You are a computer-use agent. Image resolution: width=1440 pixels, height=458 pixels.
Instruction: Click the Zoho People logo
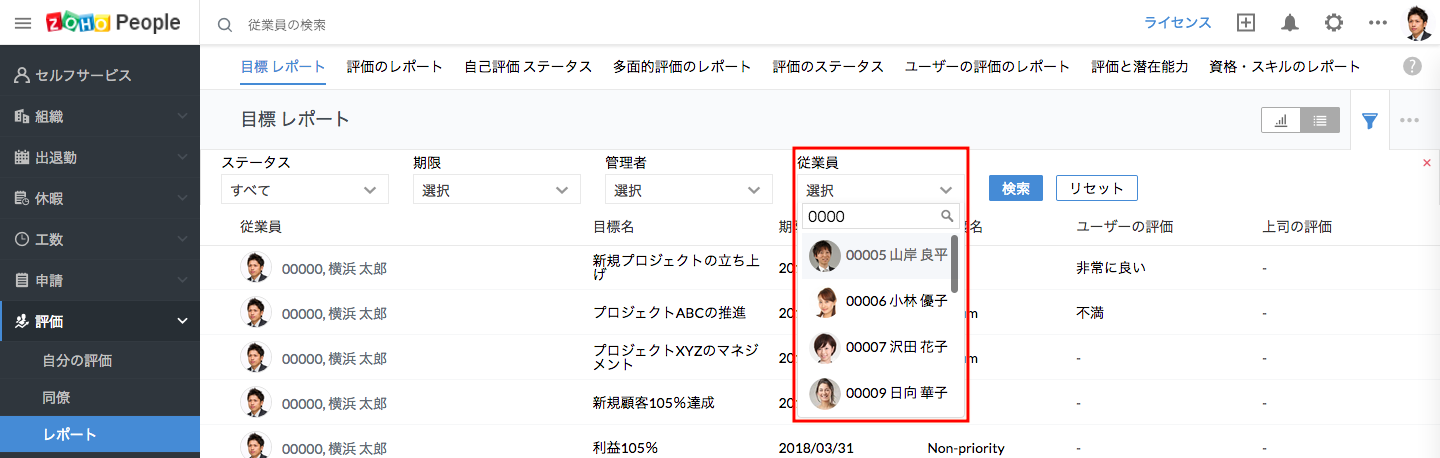[x=112, y=22]
